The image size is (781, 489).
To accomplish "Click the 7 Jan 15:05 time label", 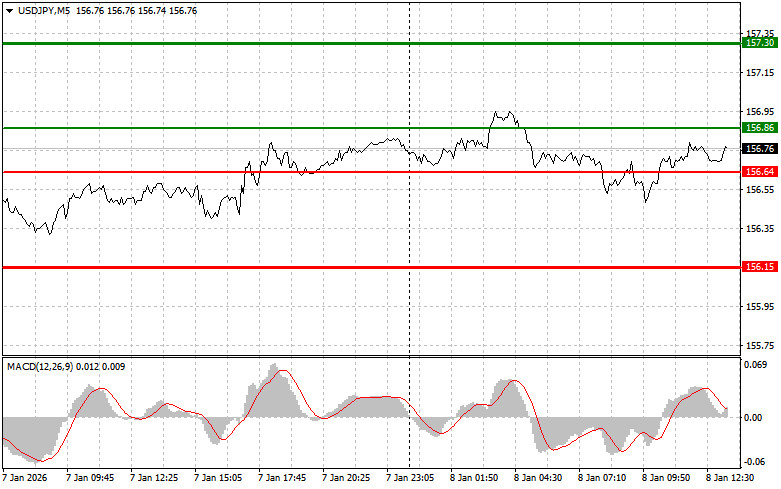I will pos(218,478).
